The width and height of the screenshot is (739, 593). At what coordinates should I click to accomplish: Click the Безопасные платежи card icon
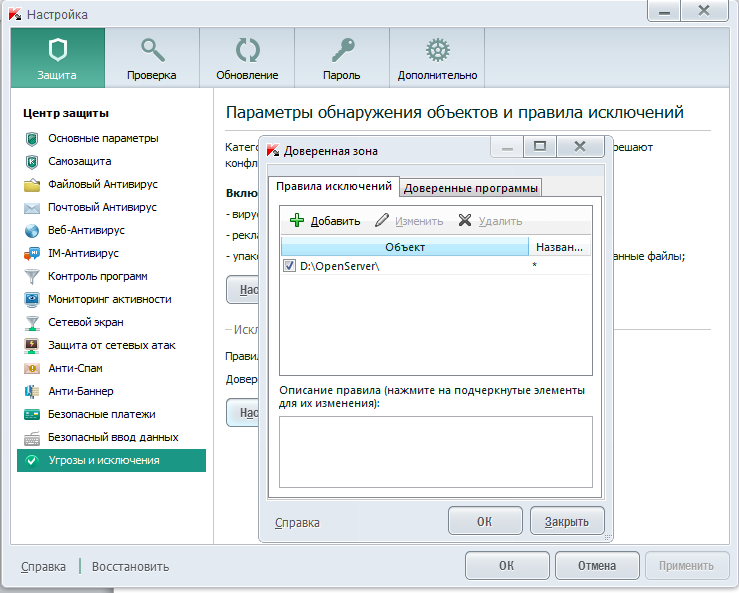(32, 415)
